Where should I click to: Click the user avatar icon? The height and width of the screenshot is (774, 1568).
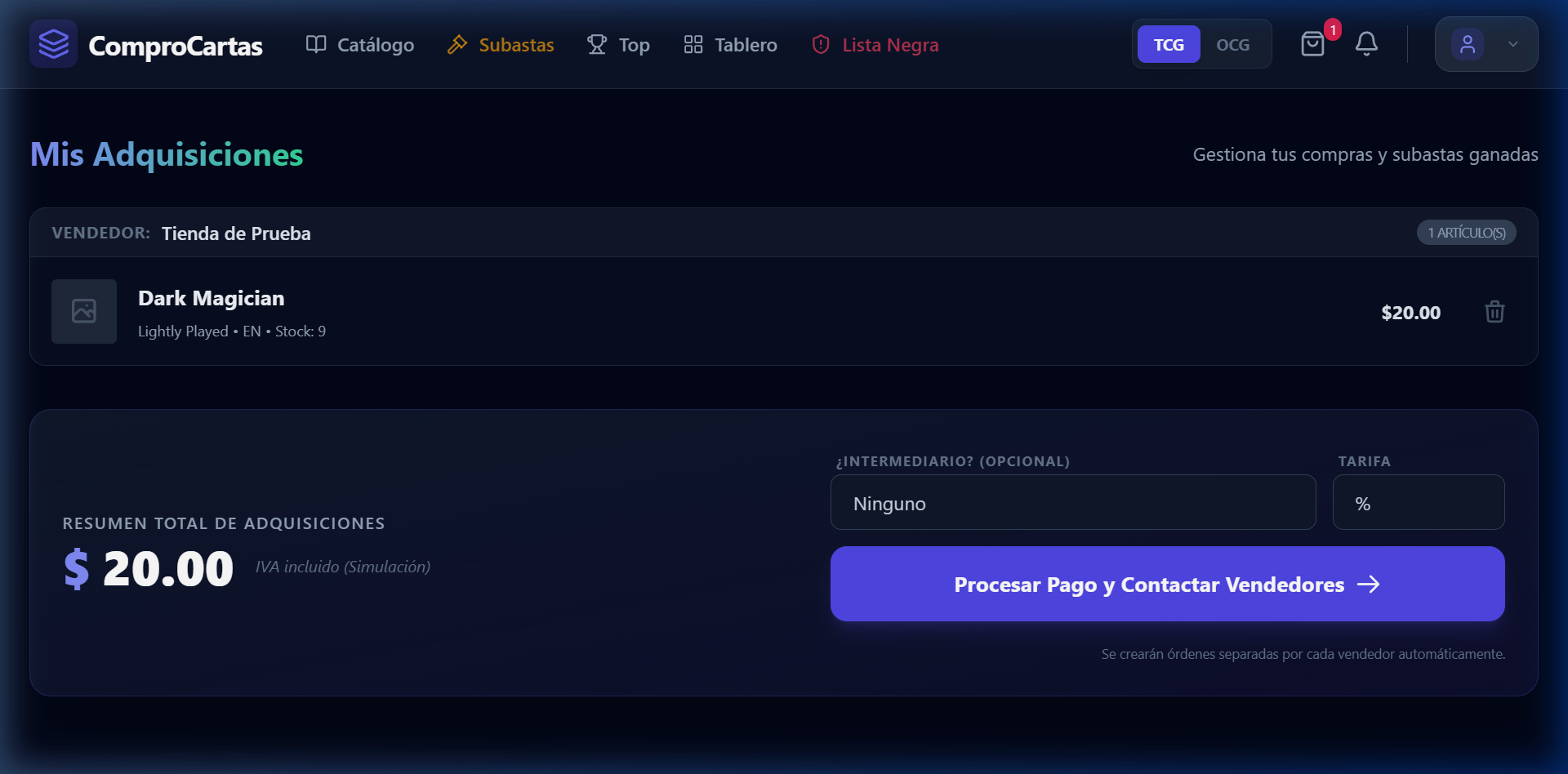(x=1468, y=44)
